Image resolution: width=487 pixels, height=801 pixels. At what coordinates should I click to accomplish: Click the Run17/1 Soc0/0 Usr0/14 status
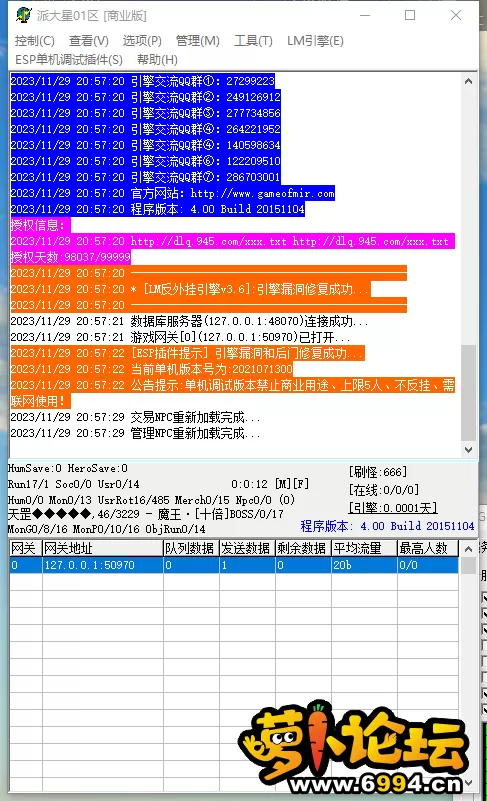74,484
